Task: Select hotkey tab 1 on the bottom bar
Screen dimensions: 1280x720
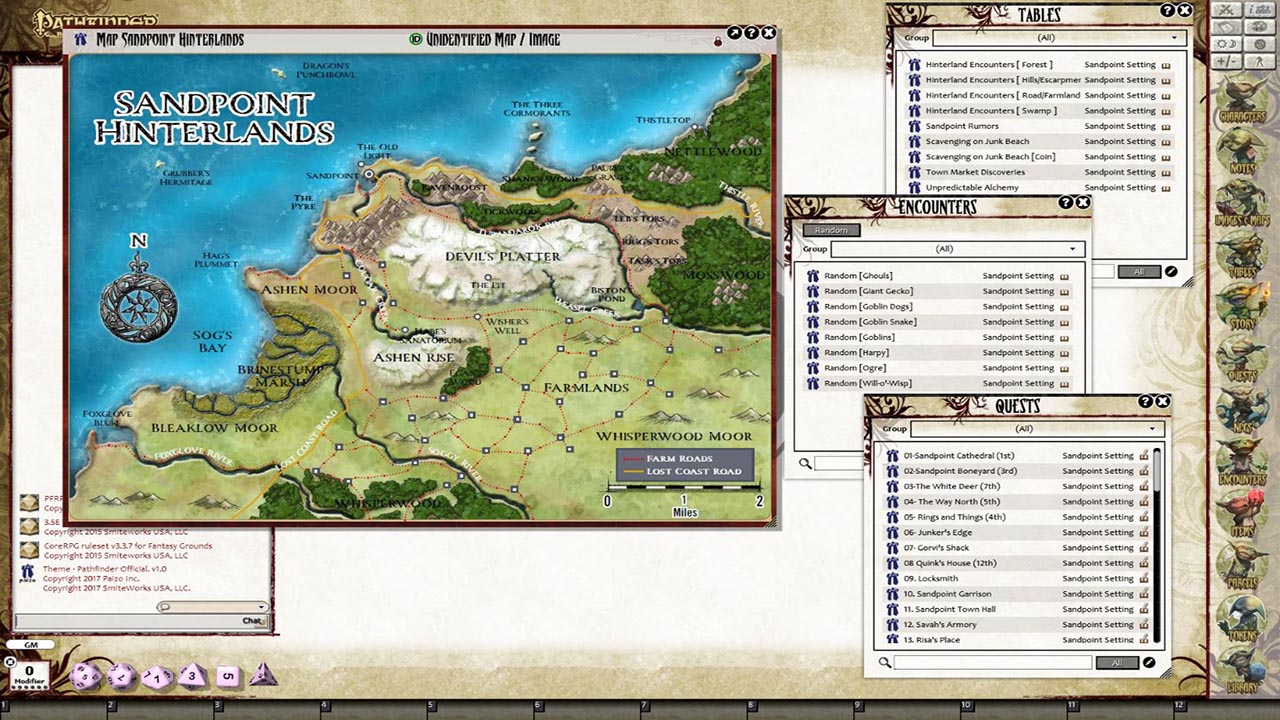Action: tap(6, 705)
